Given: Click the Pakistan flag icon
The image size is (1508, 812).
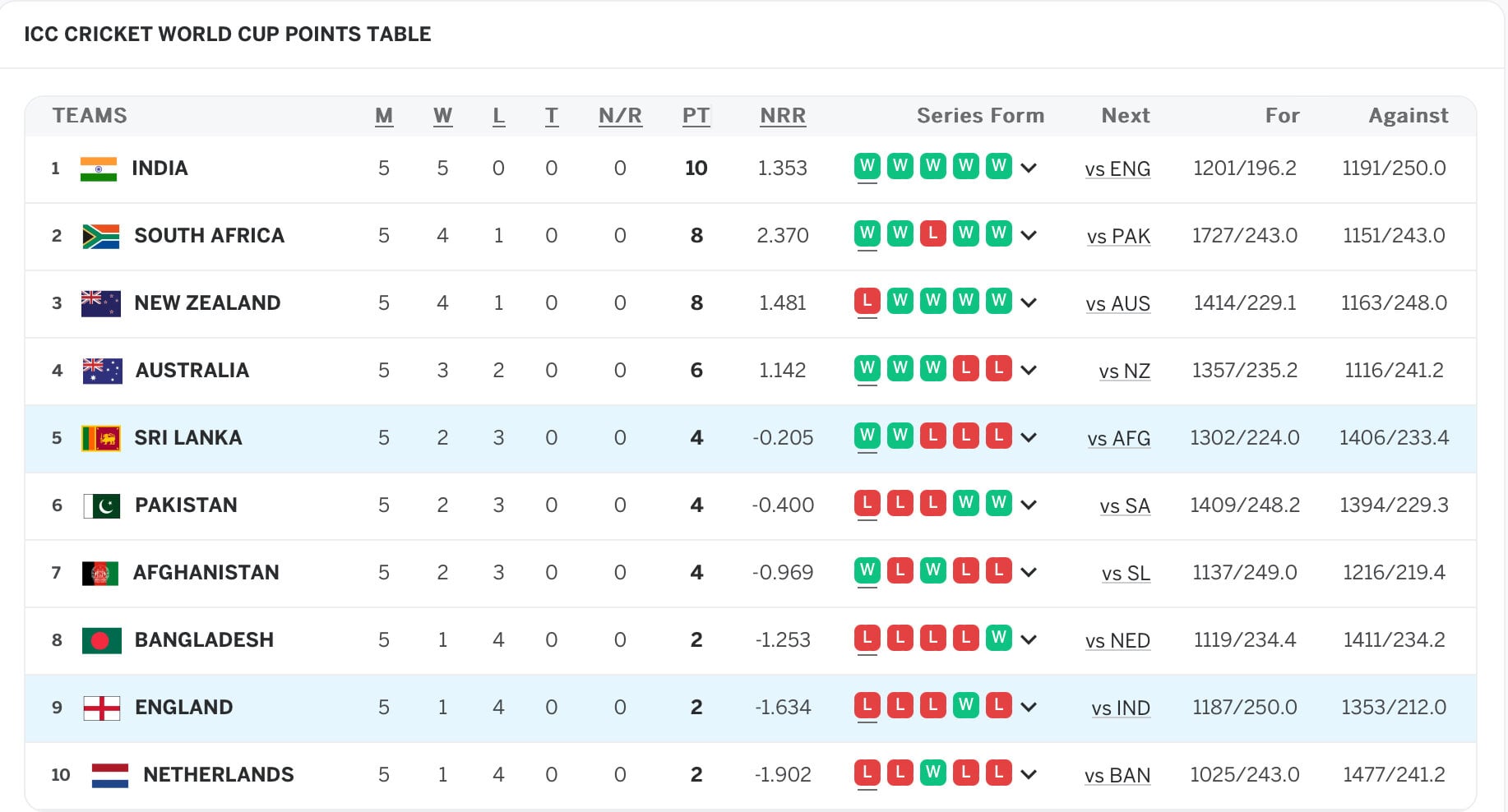Looking at the screenshot, I should coord(102,505).
